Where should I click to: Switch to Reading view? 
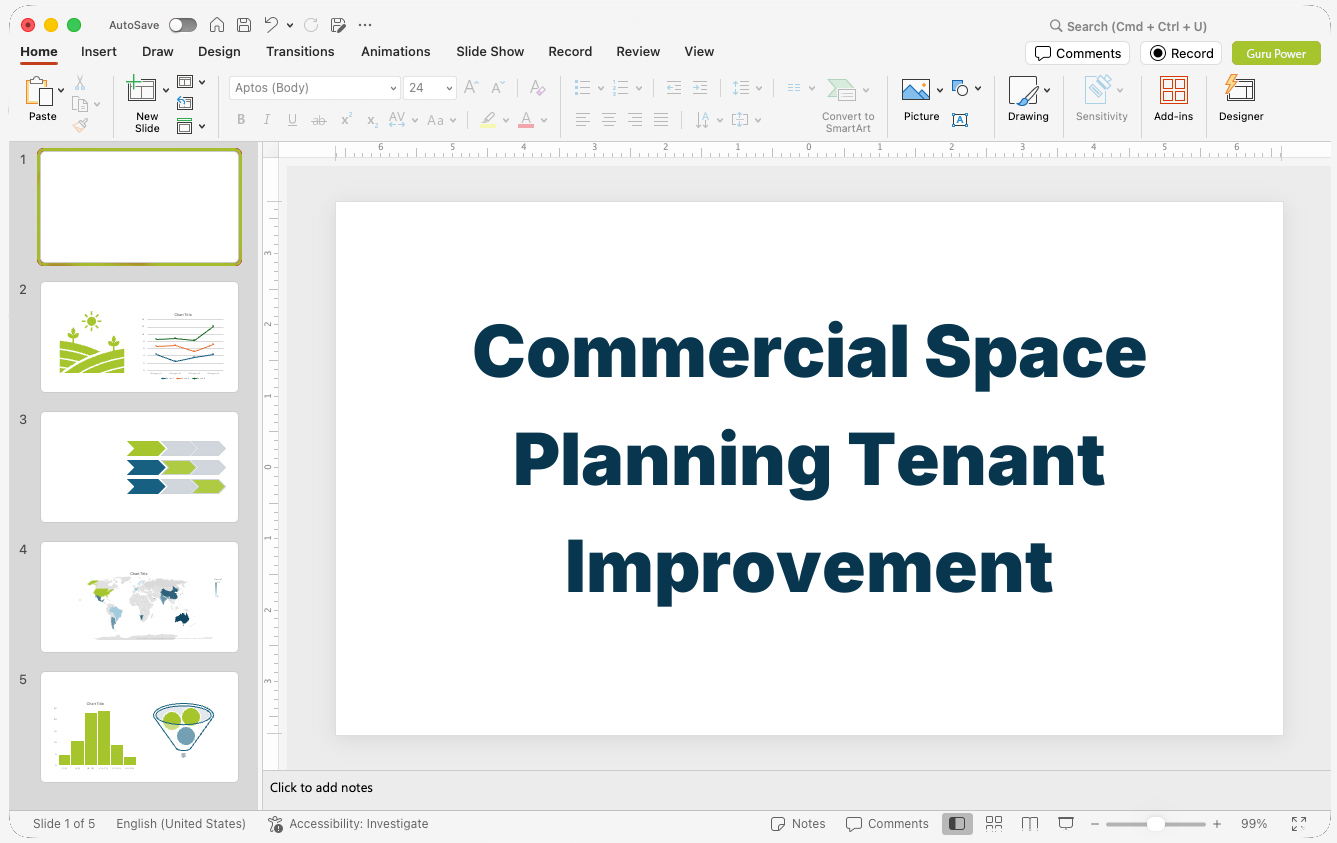tap(1030, 823)
